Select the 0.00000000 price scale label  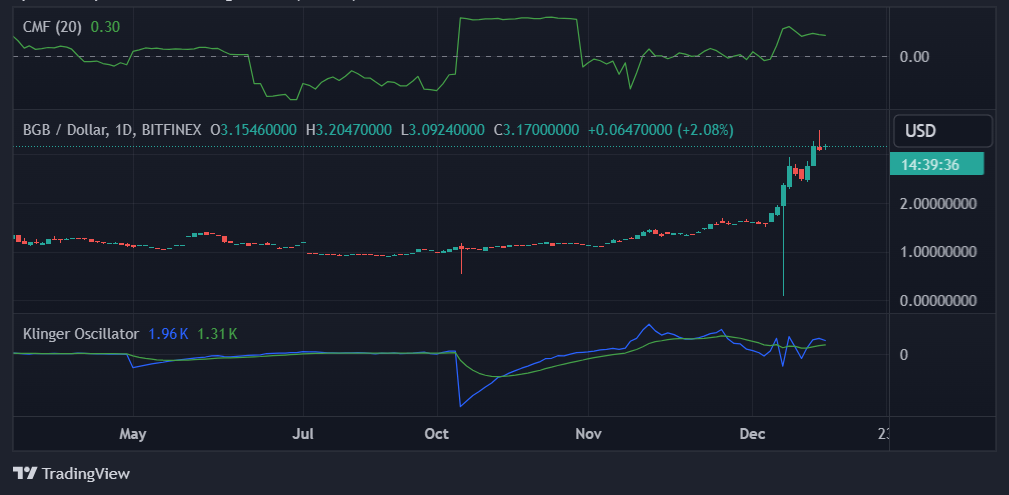point(936,300)
